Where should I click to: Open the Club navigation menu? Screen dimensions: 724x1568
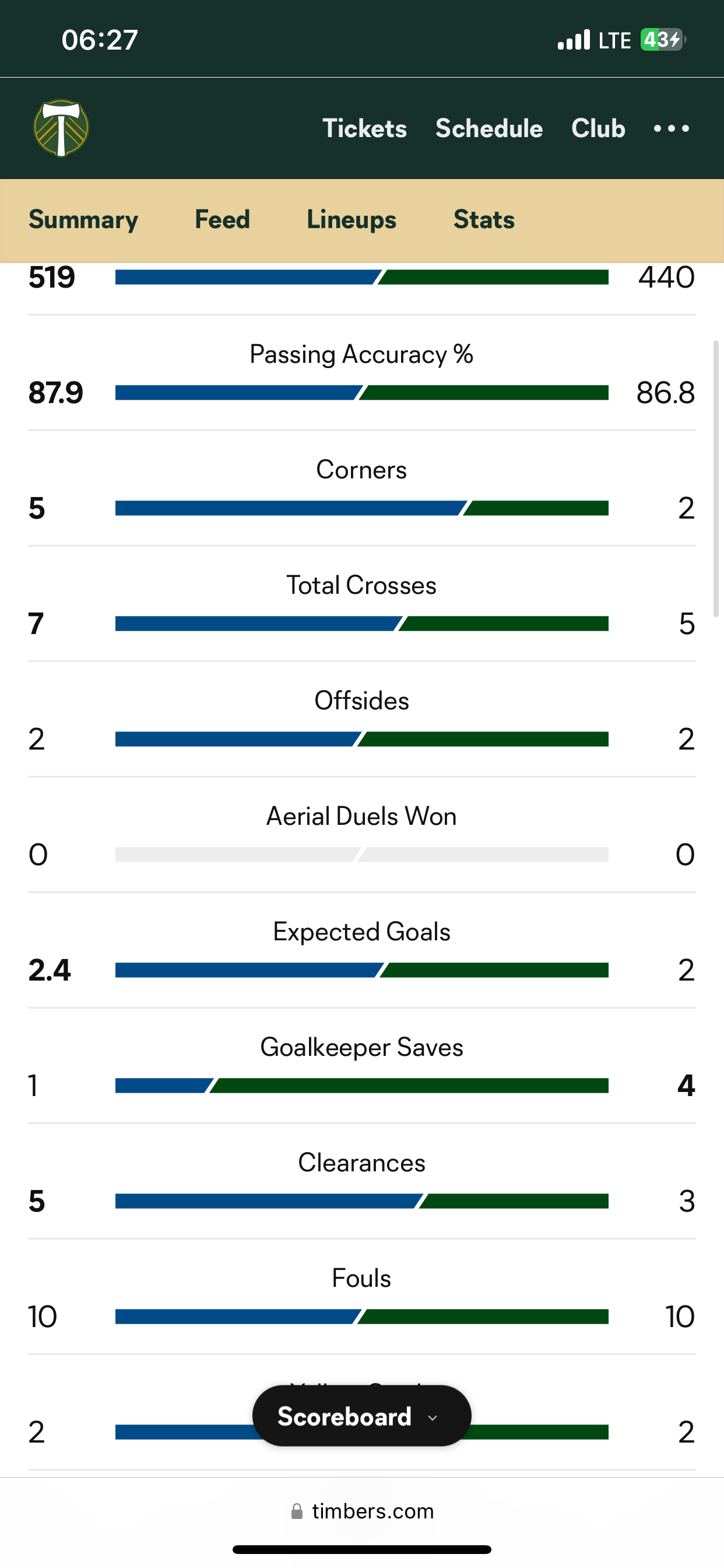pos(598,128)
